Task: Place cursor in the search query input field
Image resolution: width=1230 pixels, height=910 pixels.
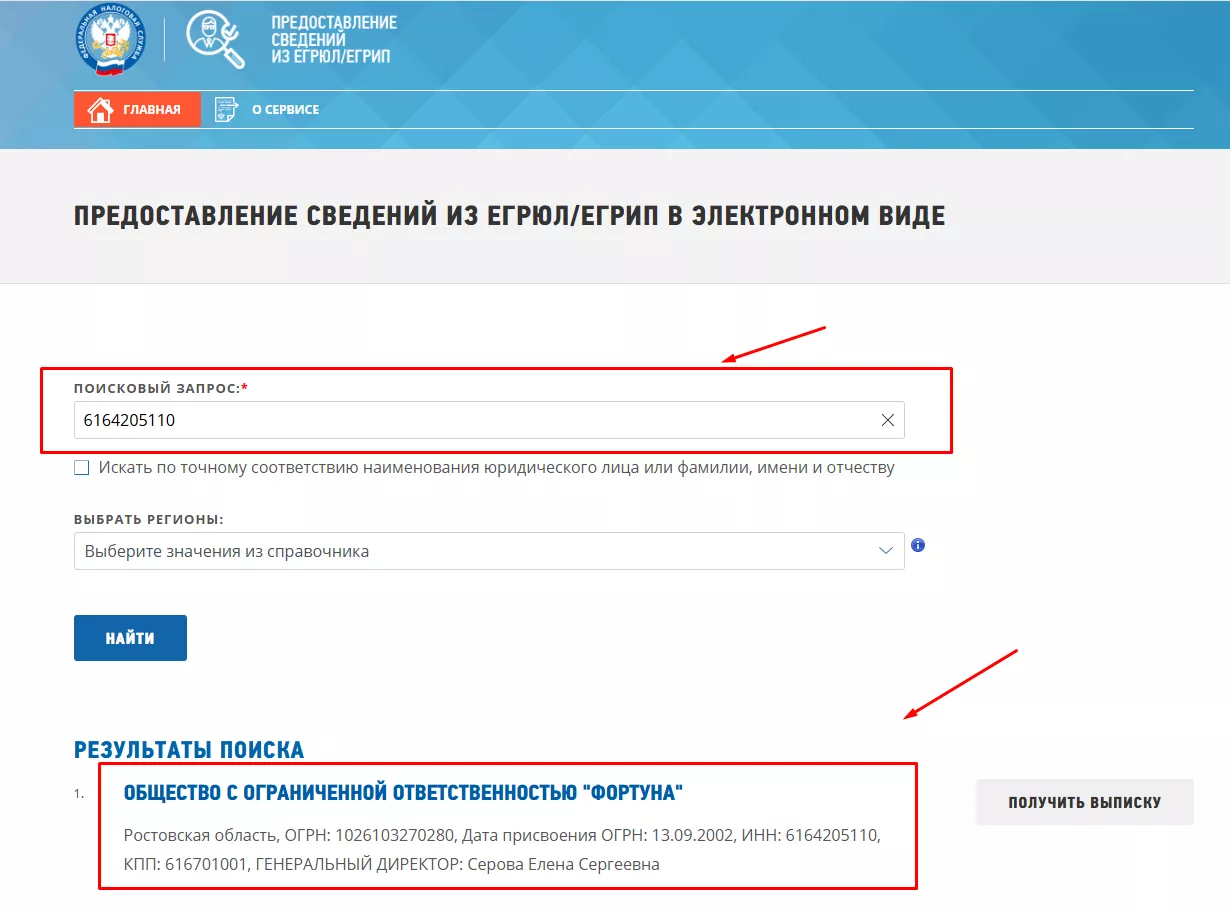Action: click(400, 420)
